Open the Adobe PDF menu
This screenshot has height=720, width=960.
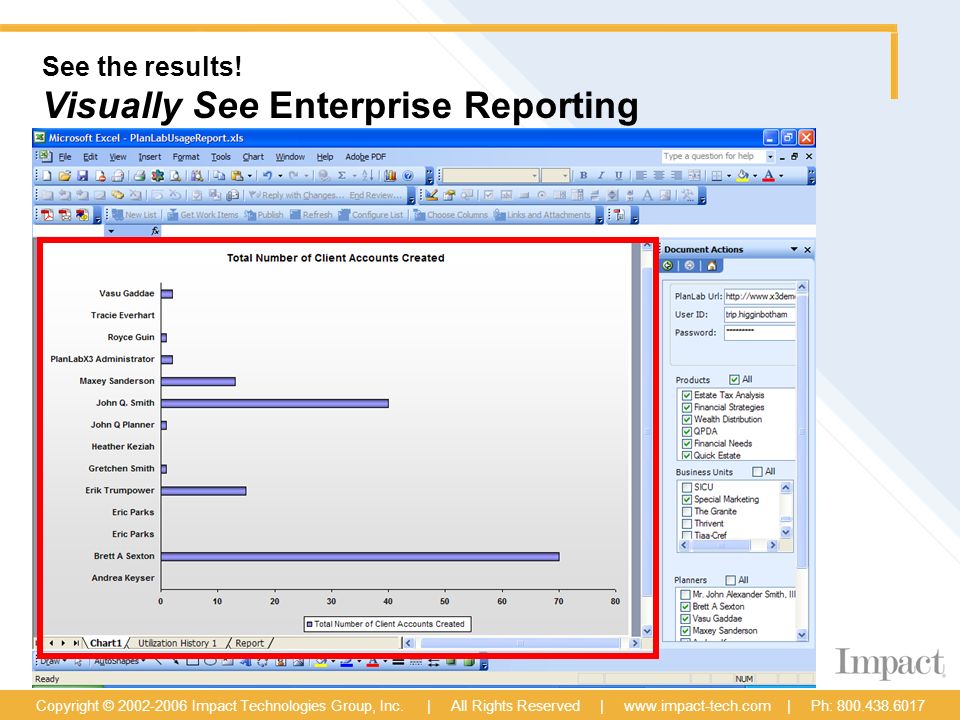[x=366, y=157]
